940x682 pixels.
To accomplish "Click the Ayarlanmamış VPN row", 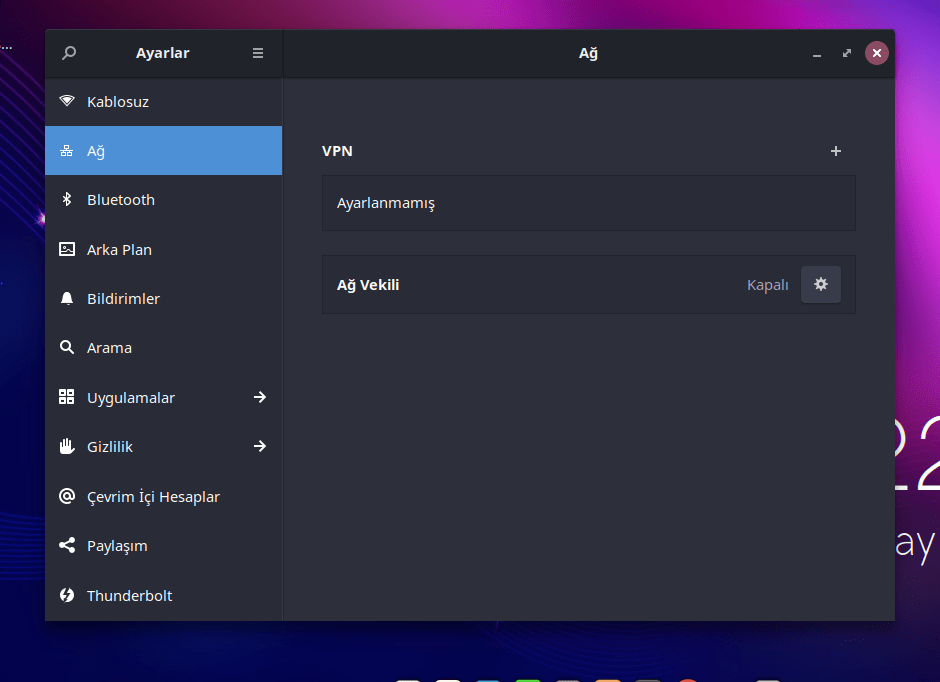I will pos(589,203).
